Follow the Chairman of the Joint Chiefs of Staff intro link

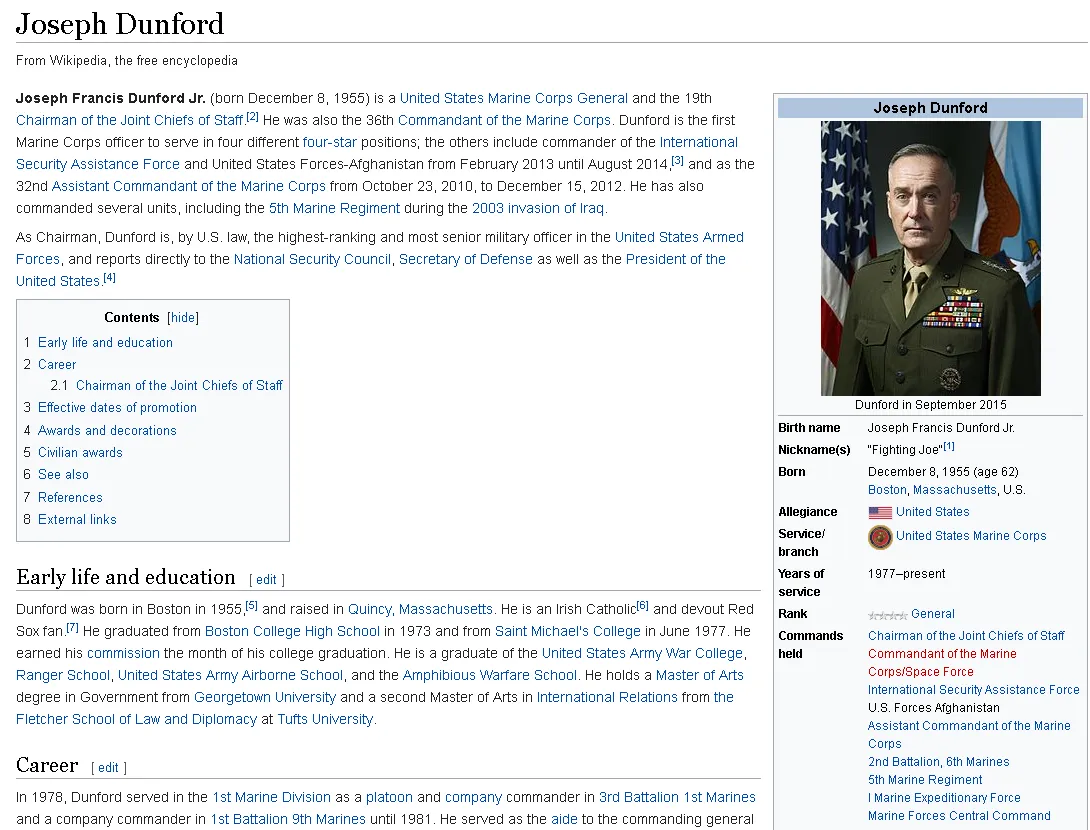pyautogui.click(x=129, y=121)
